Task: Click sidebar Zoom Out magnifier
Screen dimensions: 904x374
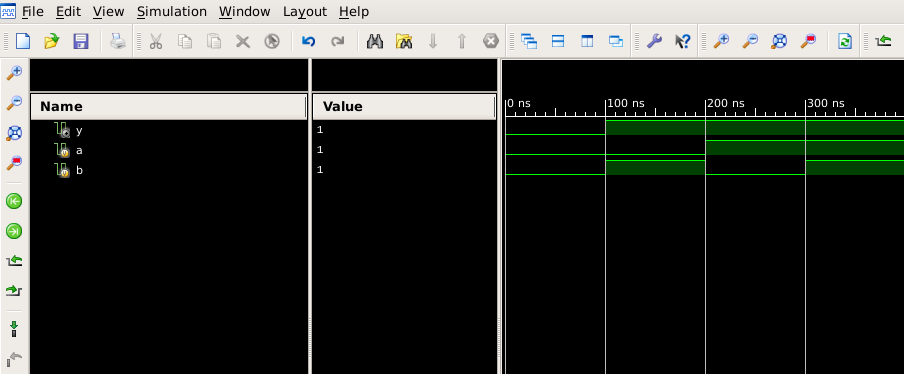Action: pyautogui.click(x=14, y=103)
